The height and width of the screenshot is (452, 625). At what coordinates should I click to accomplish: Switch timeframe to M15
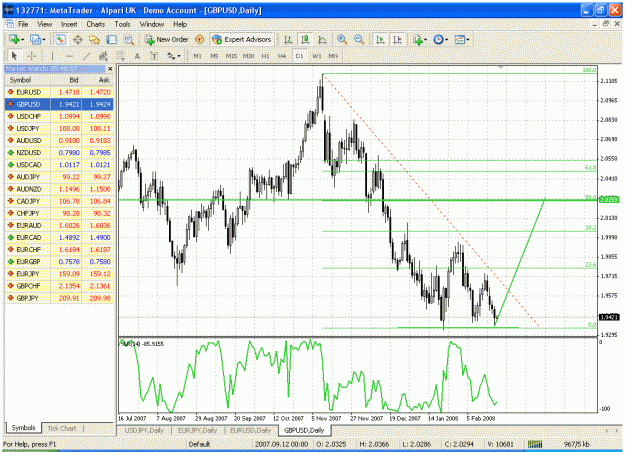tap(231, 56)
